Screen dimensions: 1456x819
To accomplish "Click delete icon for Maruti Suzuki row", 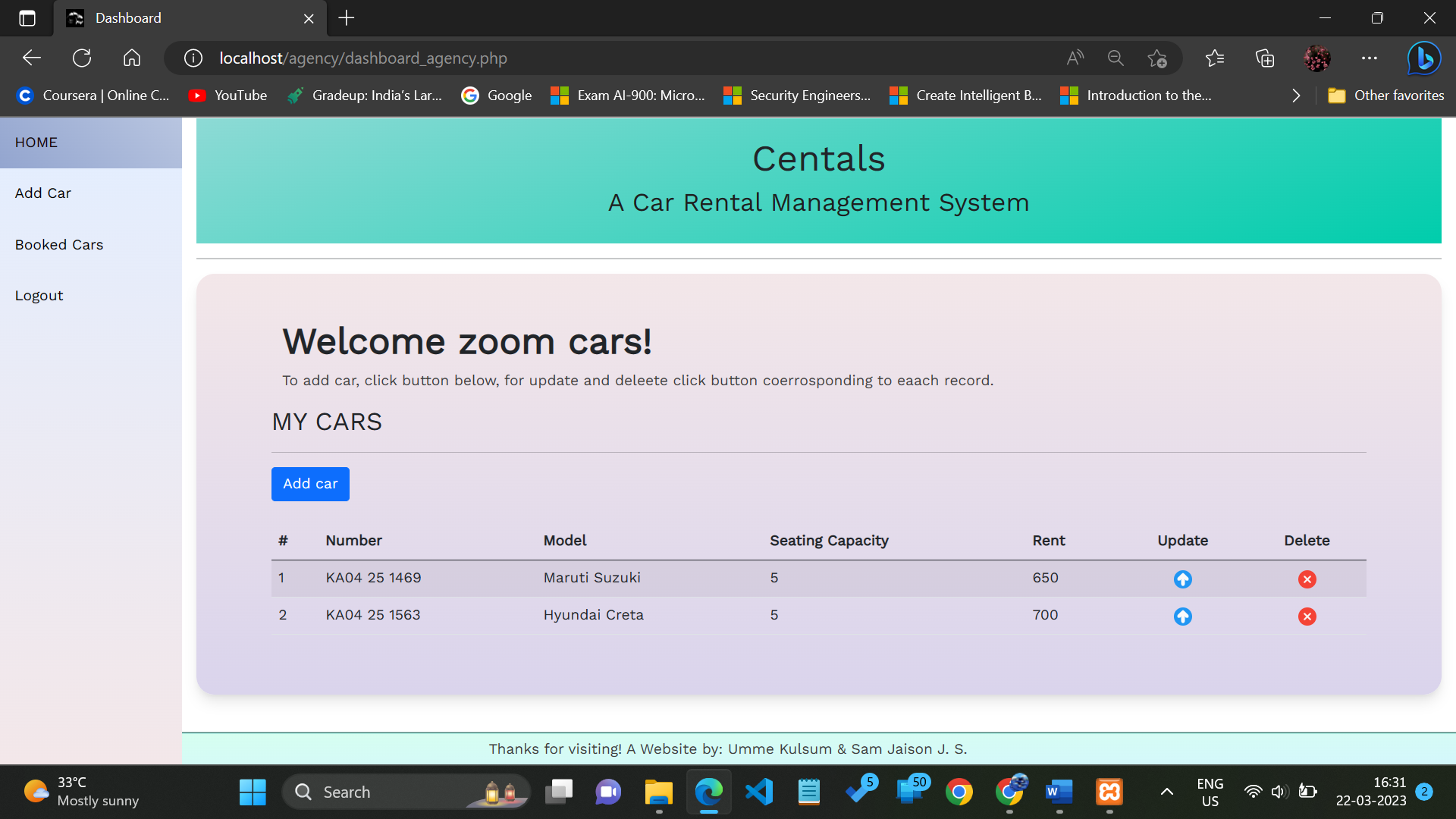I will tap(1307, 579).
